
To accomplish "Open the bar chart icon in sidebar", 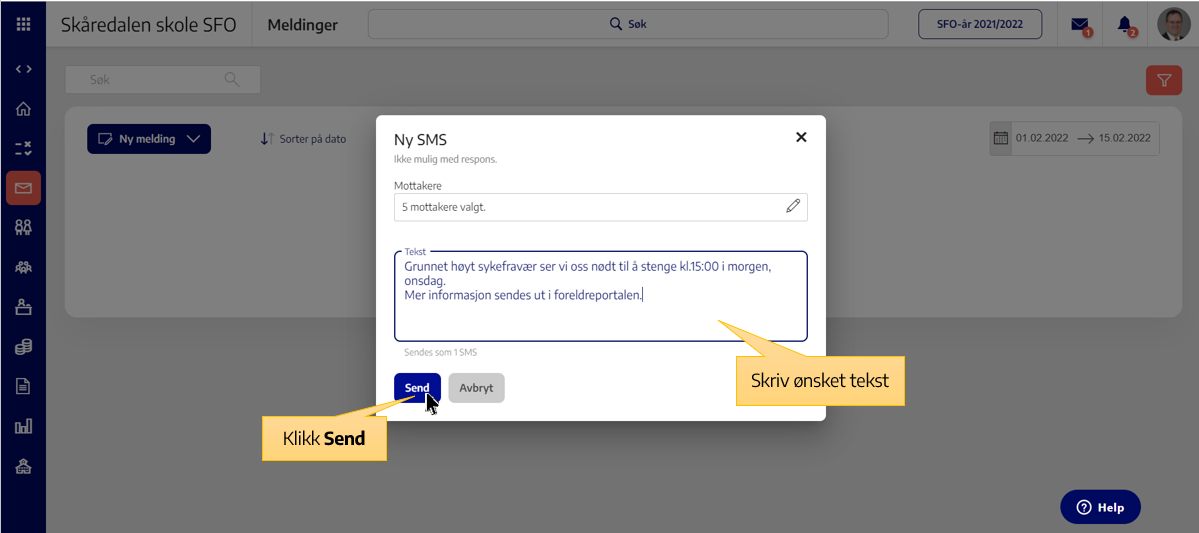I will 23,426.
